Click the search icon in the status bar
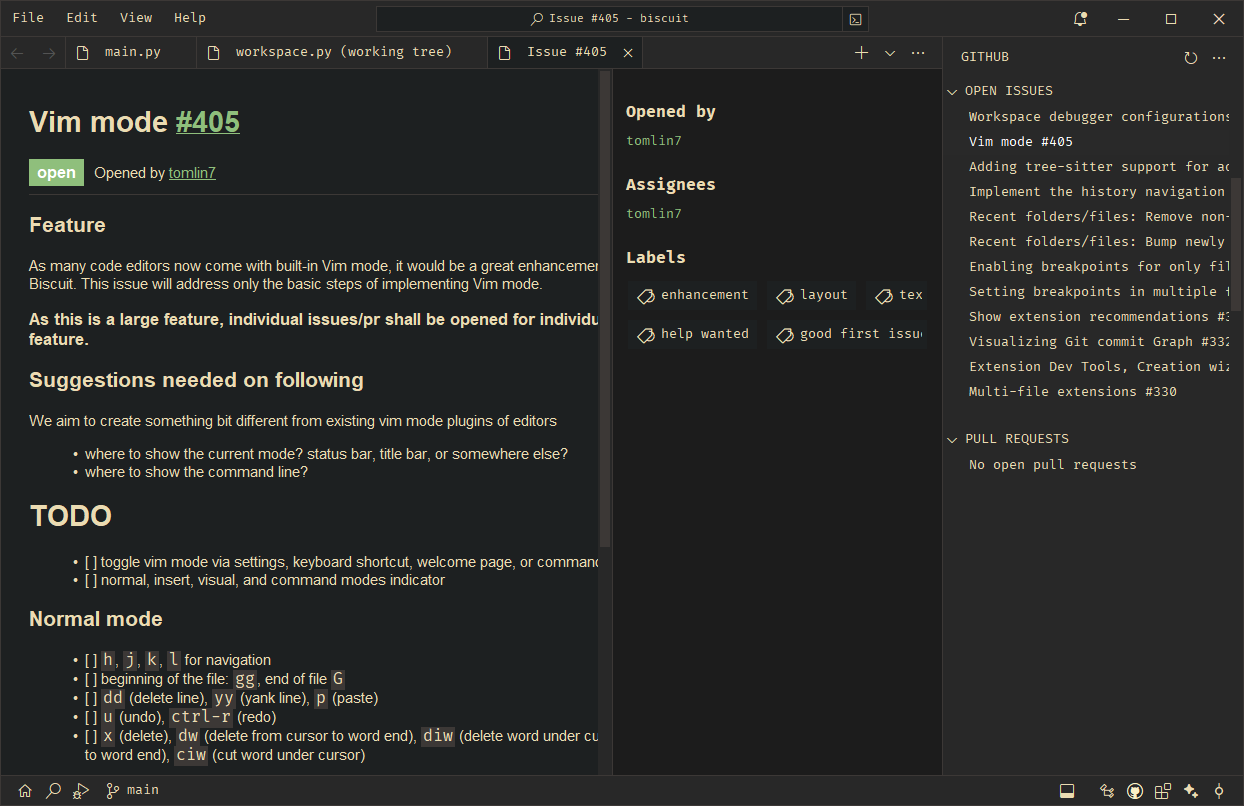The image size is (1244, 806). (x=53, y=790)
